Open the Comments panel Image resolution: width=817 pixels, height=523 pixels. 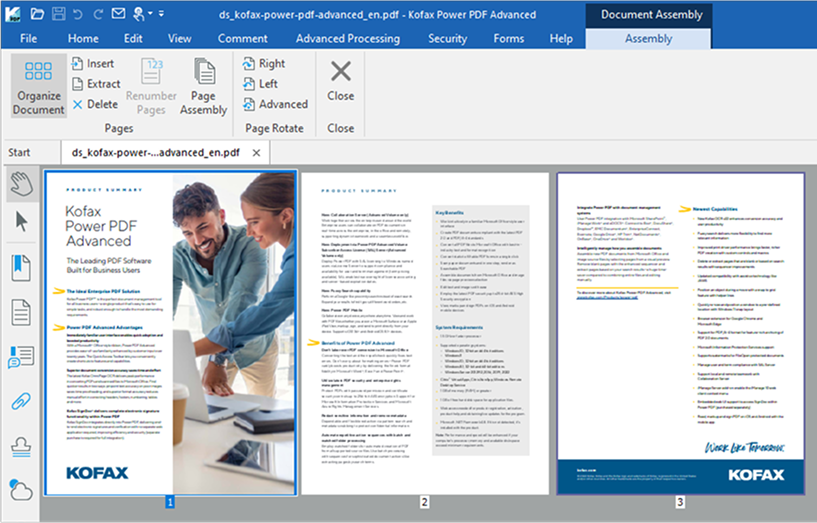point(21,357)
